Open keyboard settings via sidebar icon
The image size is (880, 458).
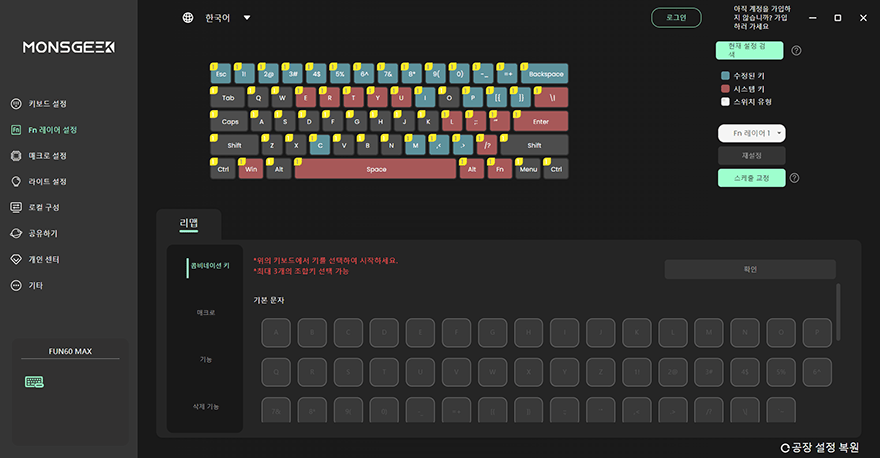(16, 104)
